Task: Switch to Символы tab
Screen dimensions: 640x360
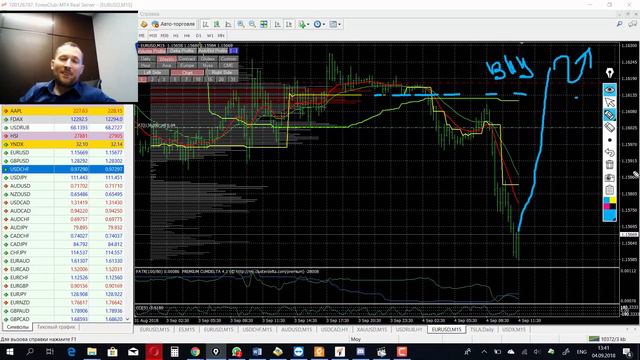Action: tap(18, 327)
